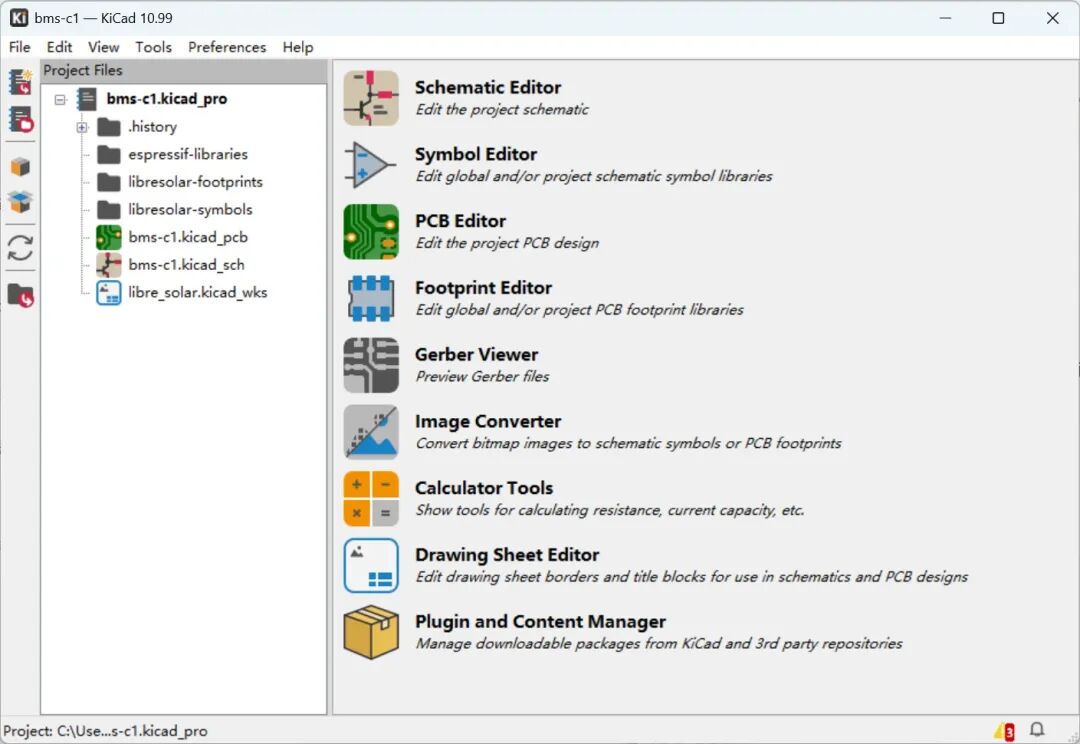Screen dimensions: 1080x744
Task: Collapse the bms-c1.kicad_pro tree root
Action: (x=61, y=99)
